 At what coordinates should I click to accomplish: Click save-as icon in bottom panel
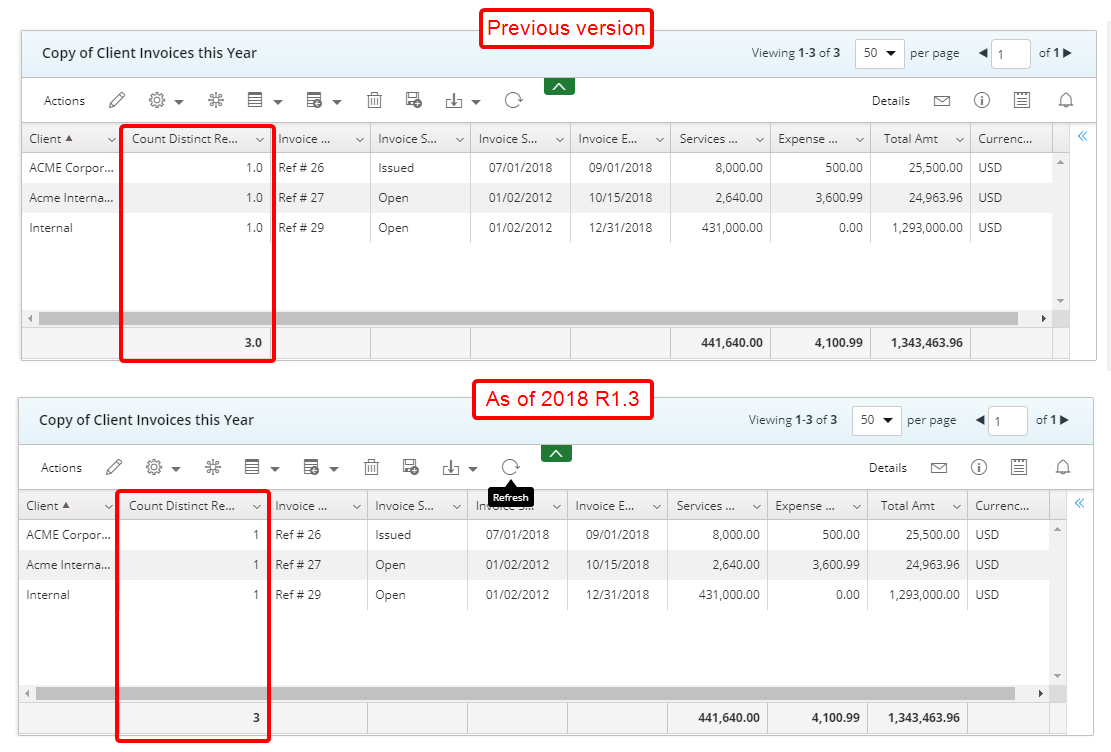[x=411, y=467]
